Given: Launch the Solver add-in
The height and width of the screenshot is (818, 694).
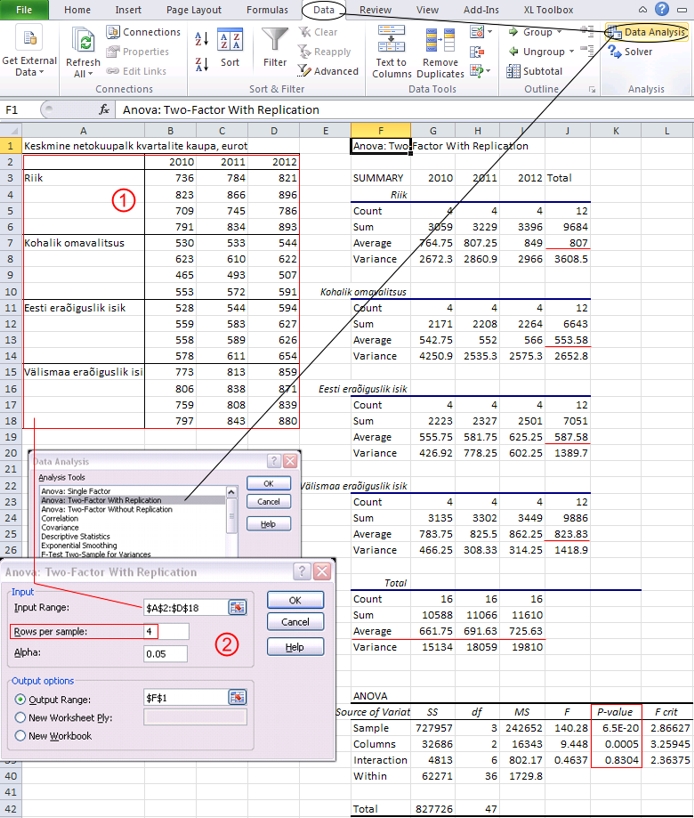Looking at the screenshot, I should [x=630, y=52].
